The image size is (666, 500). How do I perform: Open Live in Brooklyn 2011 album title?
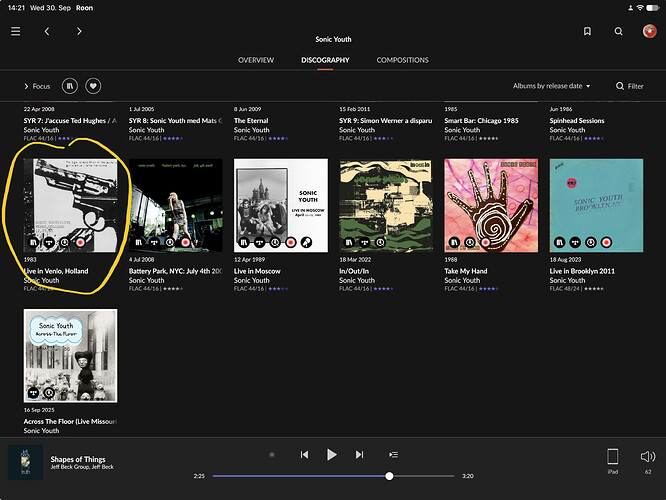pyautogui.click(x=582, y=271)
